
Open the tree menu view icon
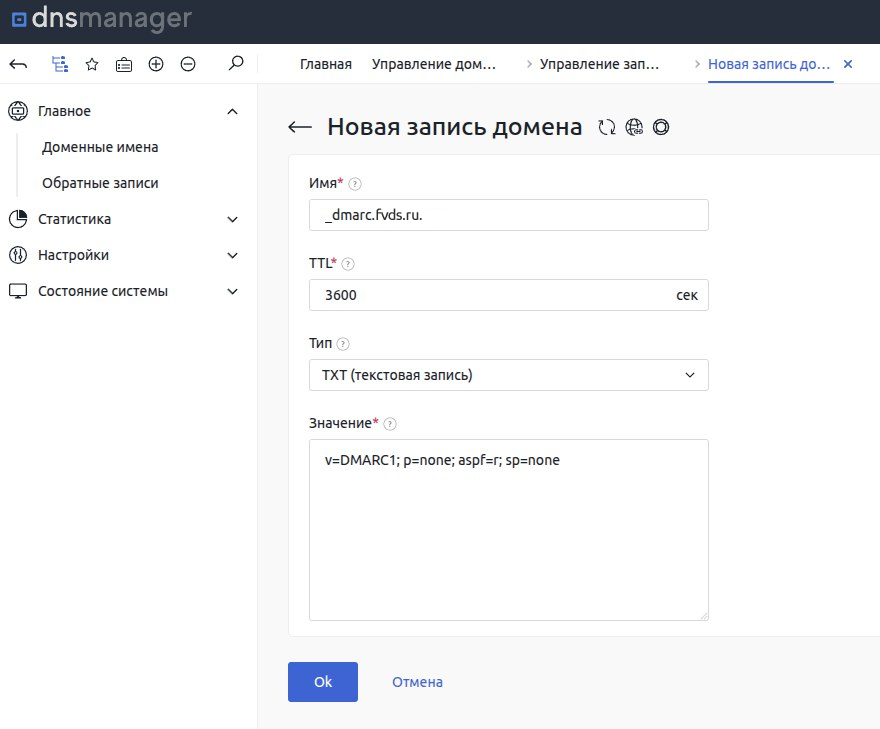pos(59,64)
